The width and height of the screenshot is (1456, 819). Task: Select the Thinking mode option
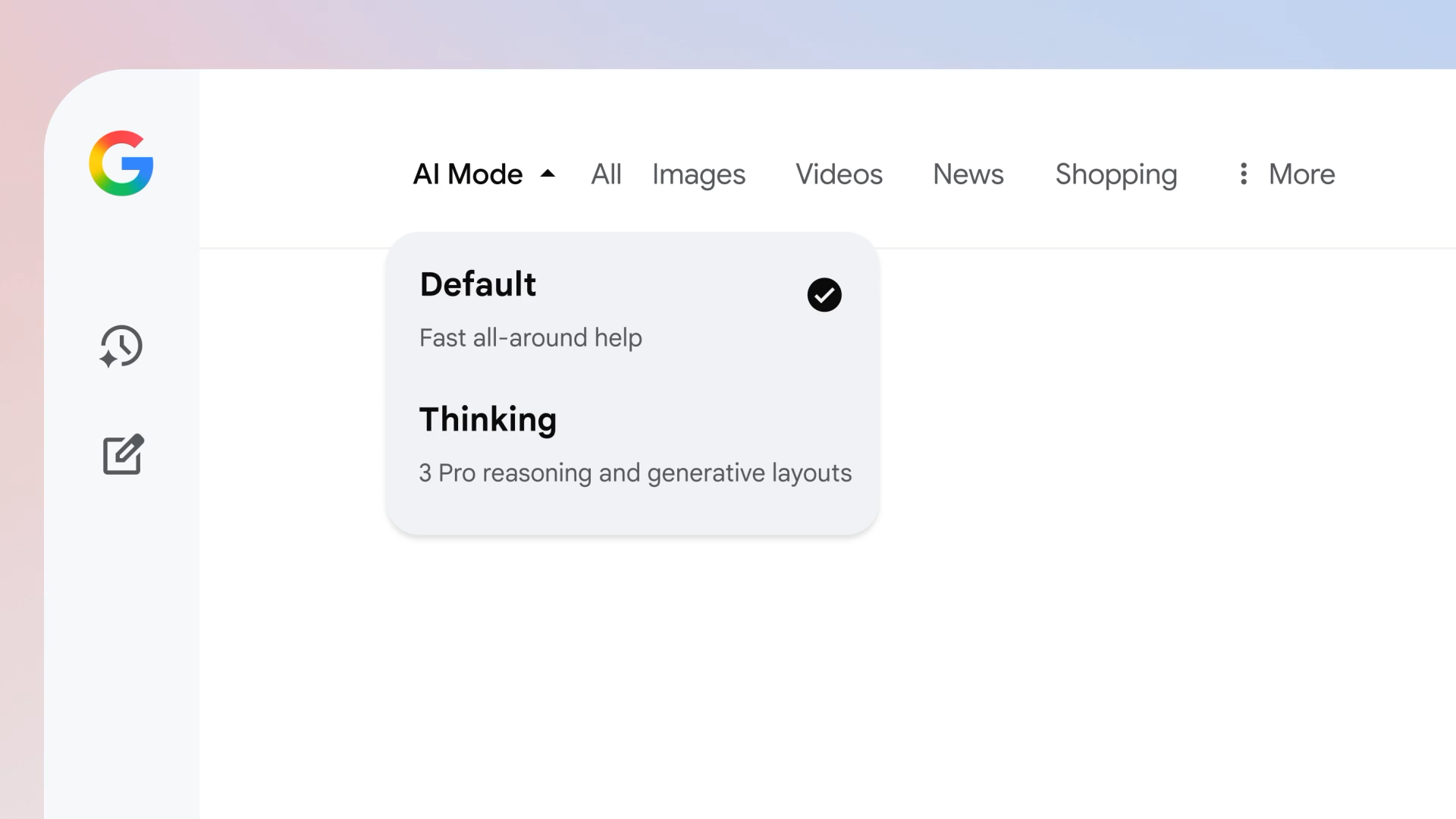(488, 420)
